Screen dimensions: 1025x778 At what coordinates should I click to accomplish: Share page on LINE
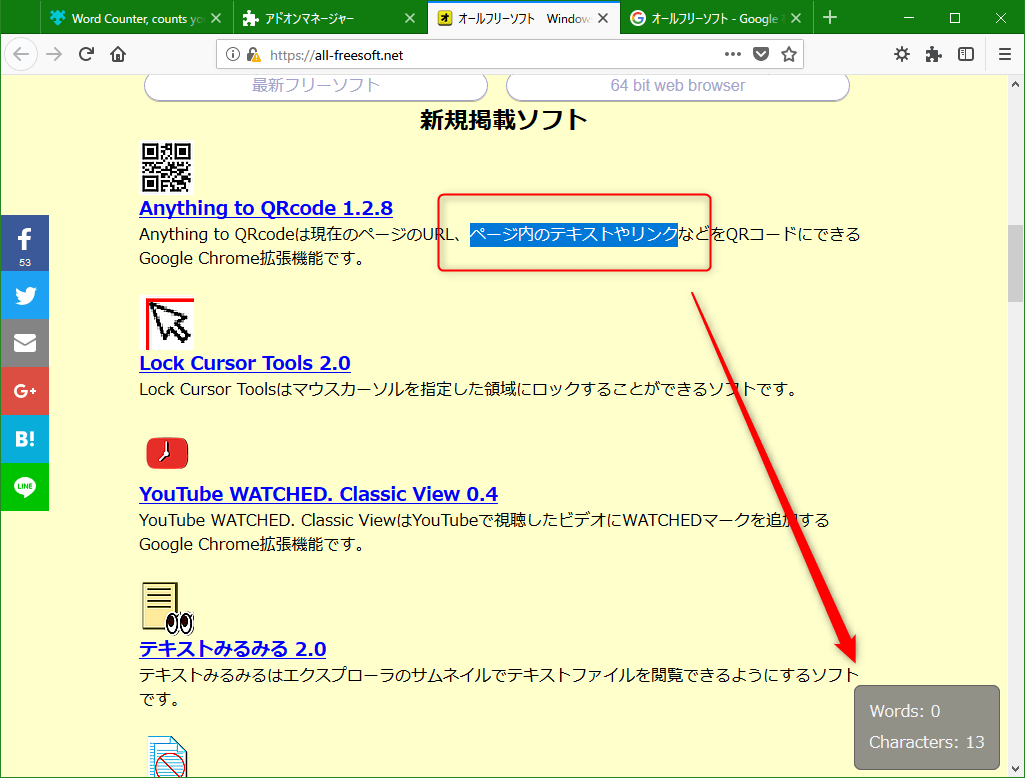tap(25, 487)
